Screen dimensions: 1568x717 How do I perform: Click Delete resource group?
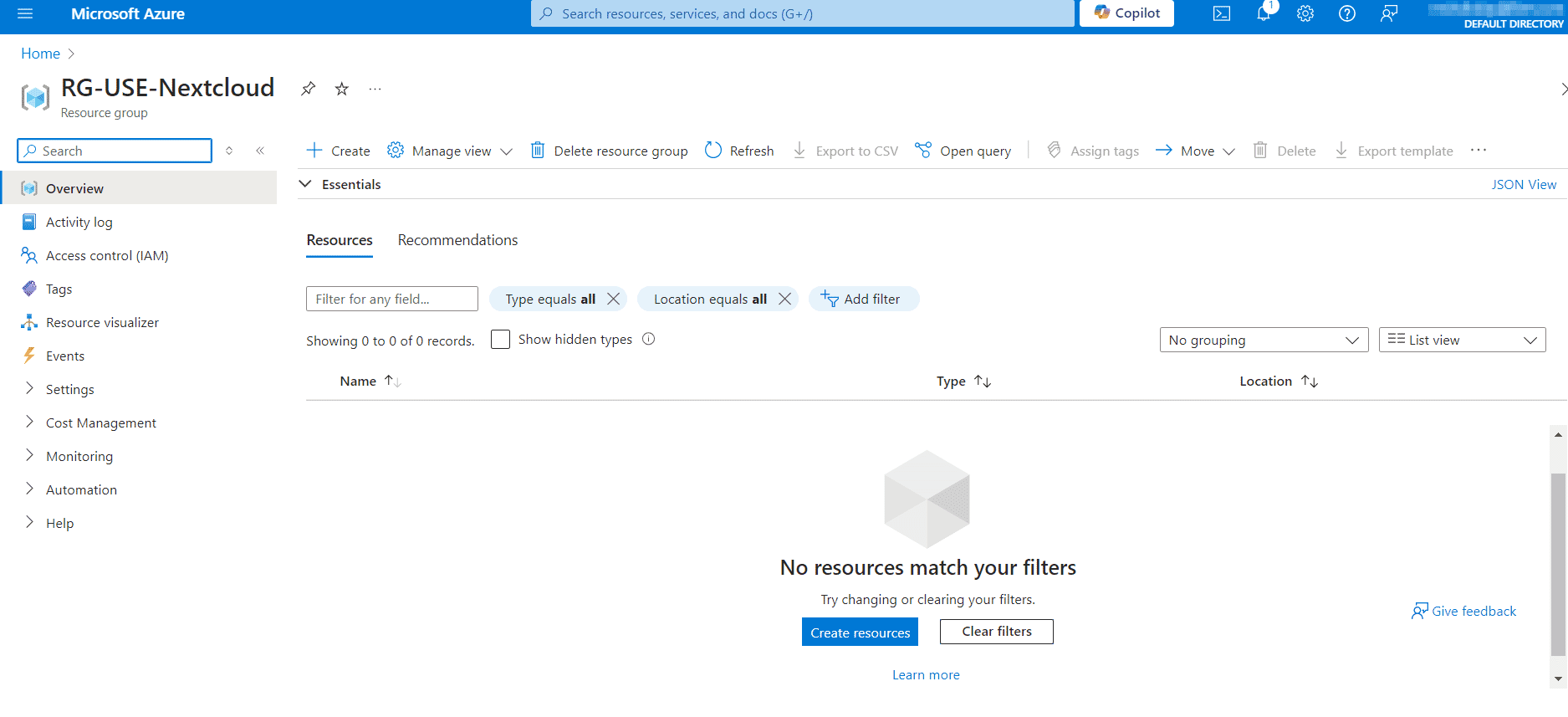click(610, 151)
